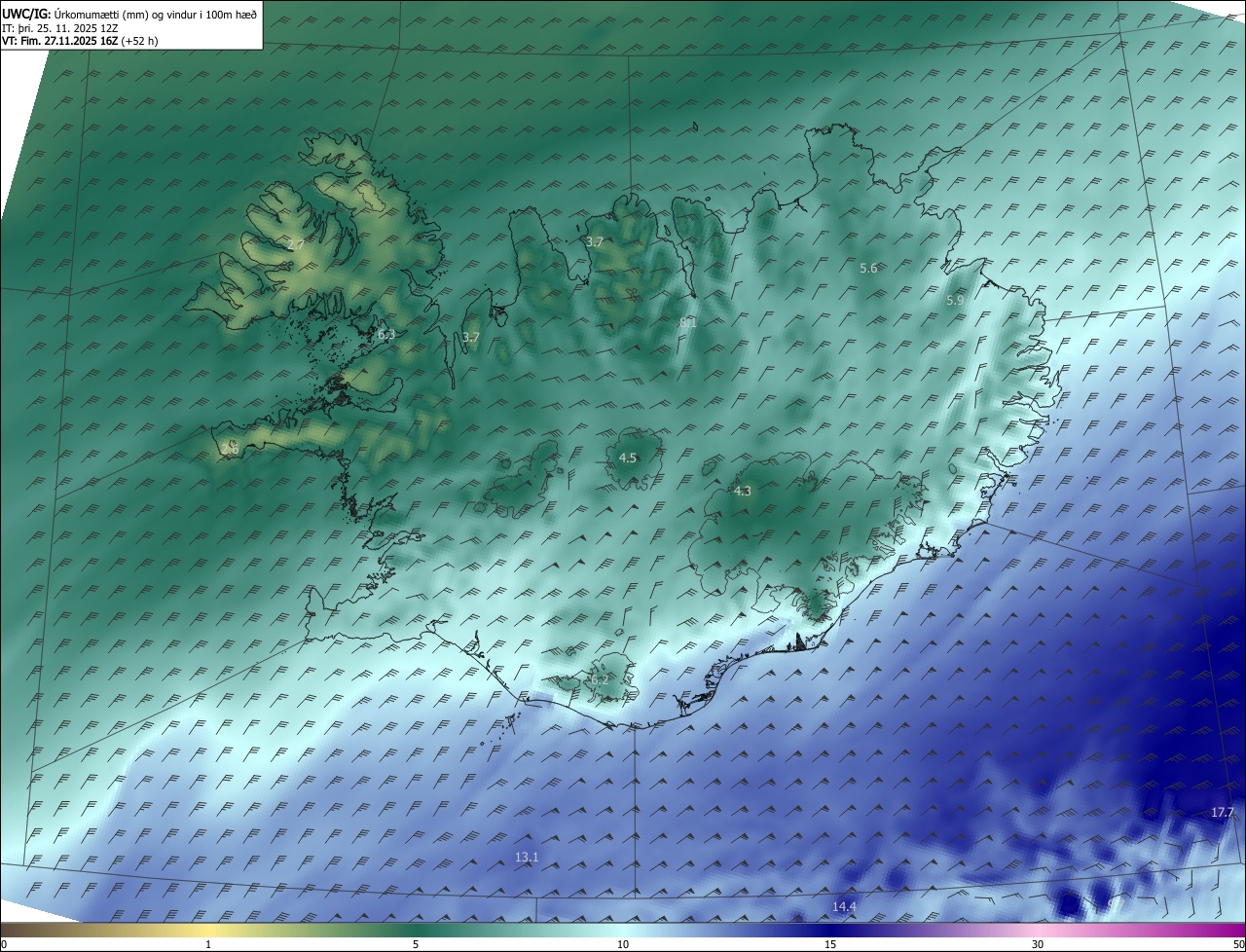1246x952 pixels.
Task: Click the 17.7 value label over the sea
Action: [x=1223, y=813]
